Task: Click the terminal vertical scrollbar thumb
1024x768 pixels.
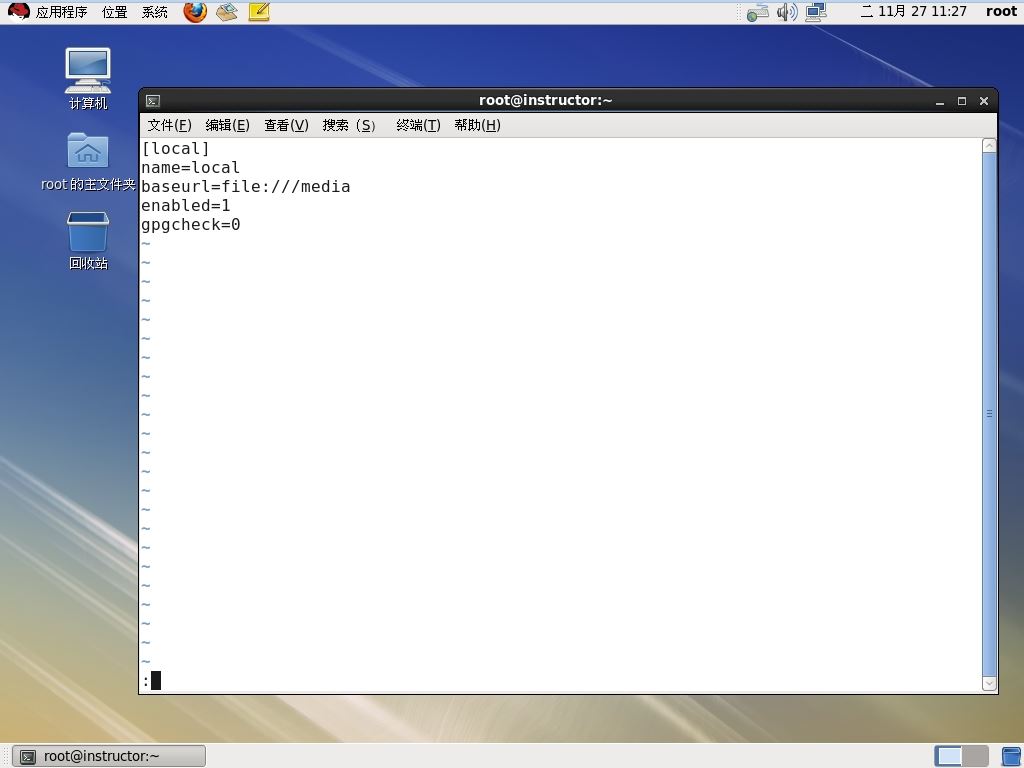Action: (x=989, y=414)
